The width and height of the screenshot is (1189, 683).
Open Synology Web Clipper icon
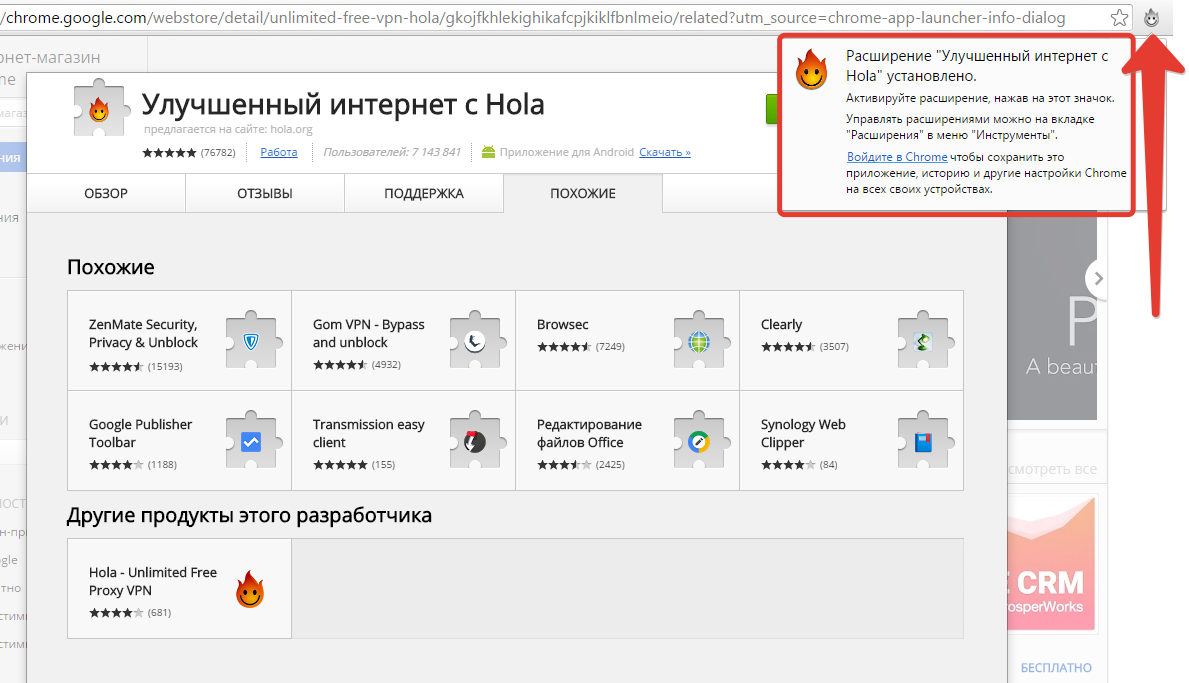click(x=924, y=440)
